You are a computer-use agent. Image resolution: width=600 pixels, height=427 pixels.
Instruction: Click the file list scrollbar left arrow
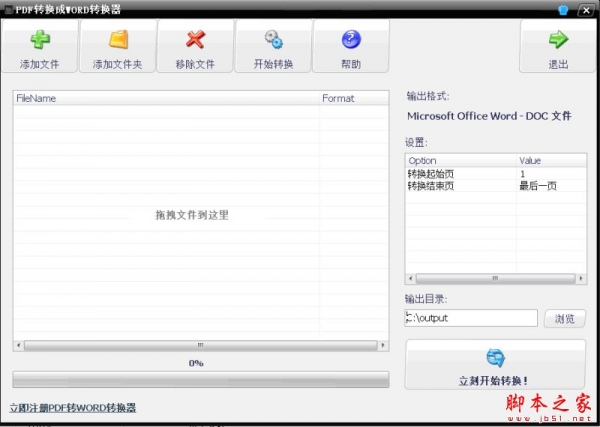(18, 346)
